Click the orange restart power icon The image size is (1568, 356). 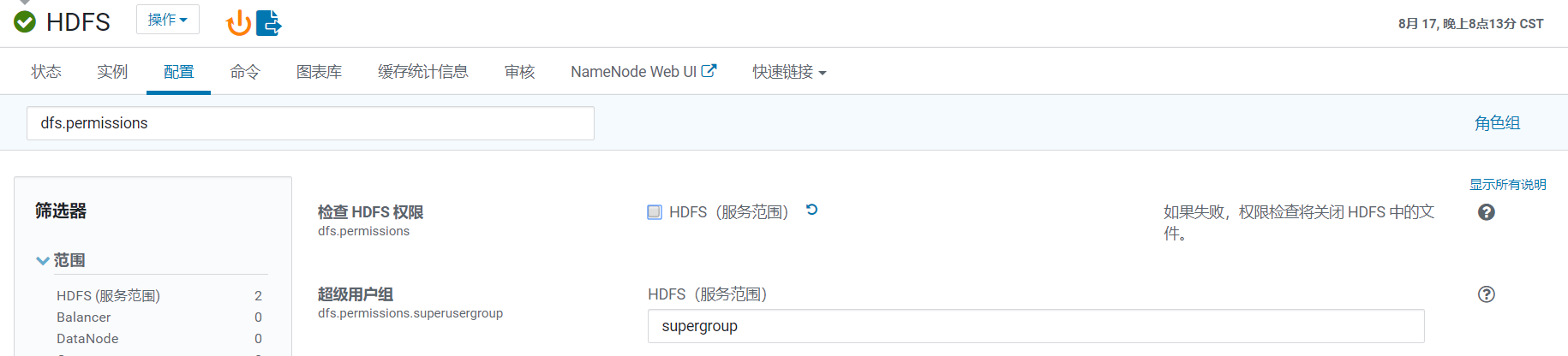[x=238, y=22]
